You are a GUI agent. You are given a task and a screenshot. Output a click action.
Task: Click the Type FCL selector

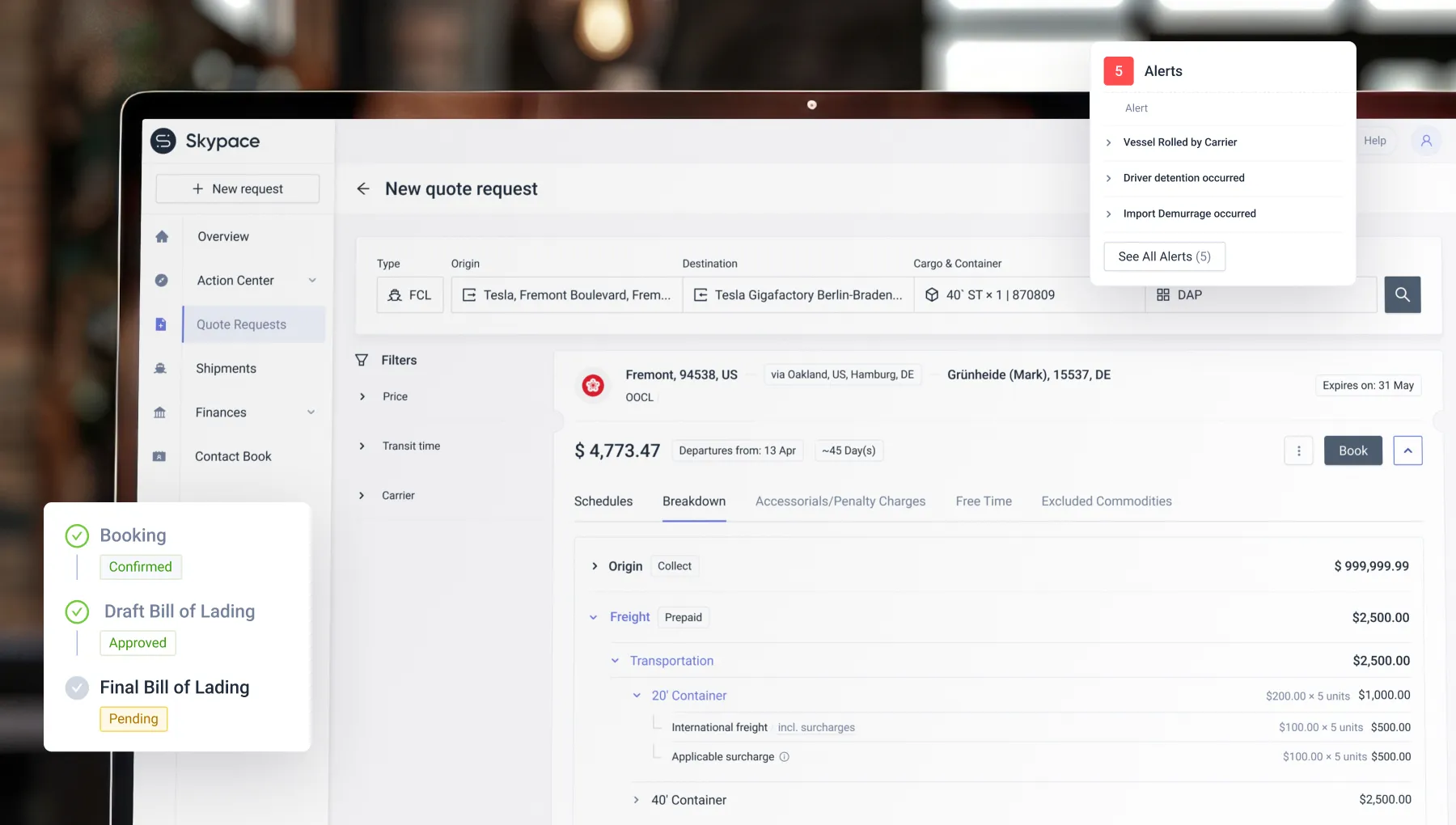tap(410, 294)
